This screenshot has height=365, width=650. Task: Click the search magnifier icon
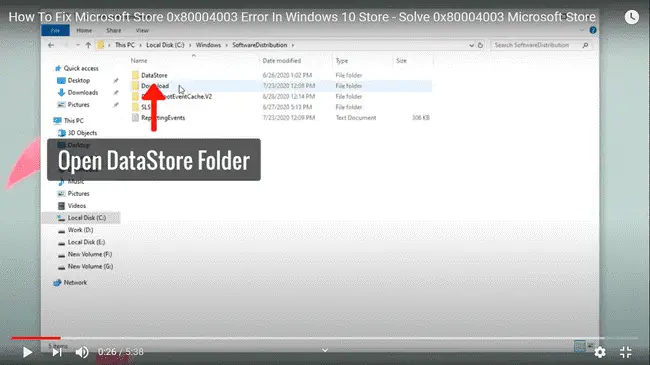[585, 45]
